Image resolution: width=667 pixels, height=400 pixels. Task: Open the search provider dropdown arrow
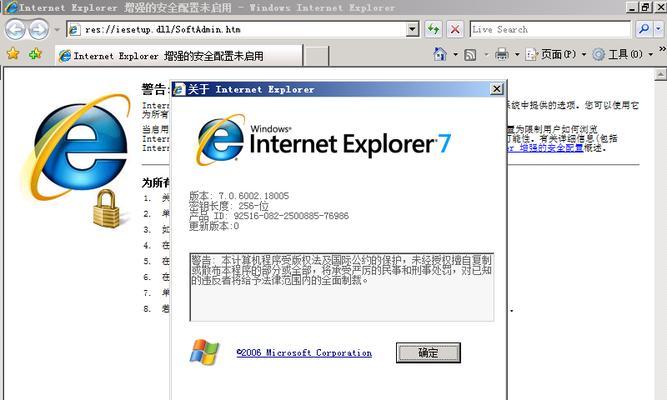(x=659, y=29)
